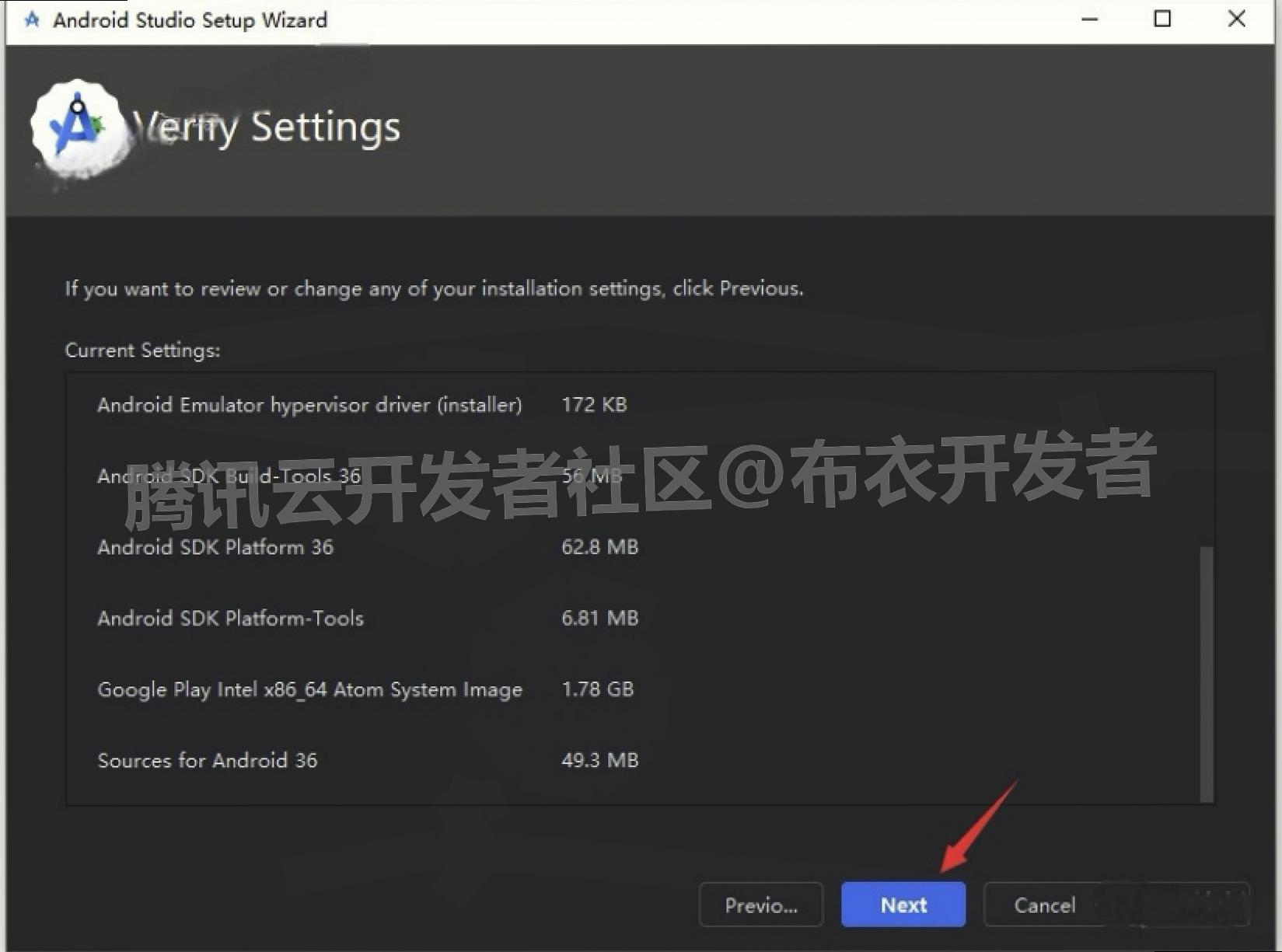This screenshot has height=952, width=1282.
Task: Cancel the setup wizard
Action: click(x=1045, y=905)
